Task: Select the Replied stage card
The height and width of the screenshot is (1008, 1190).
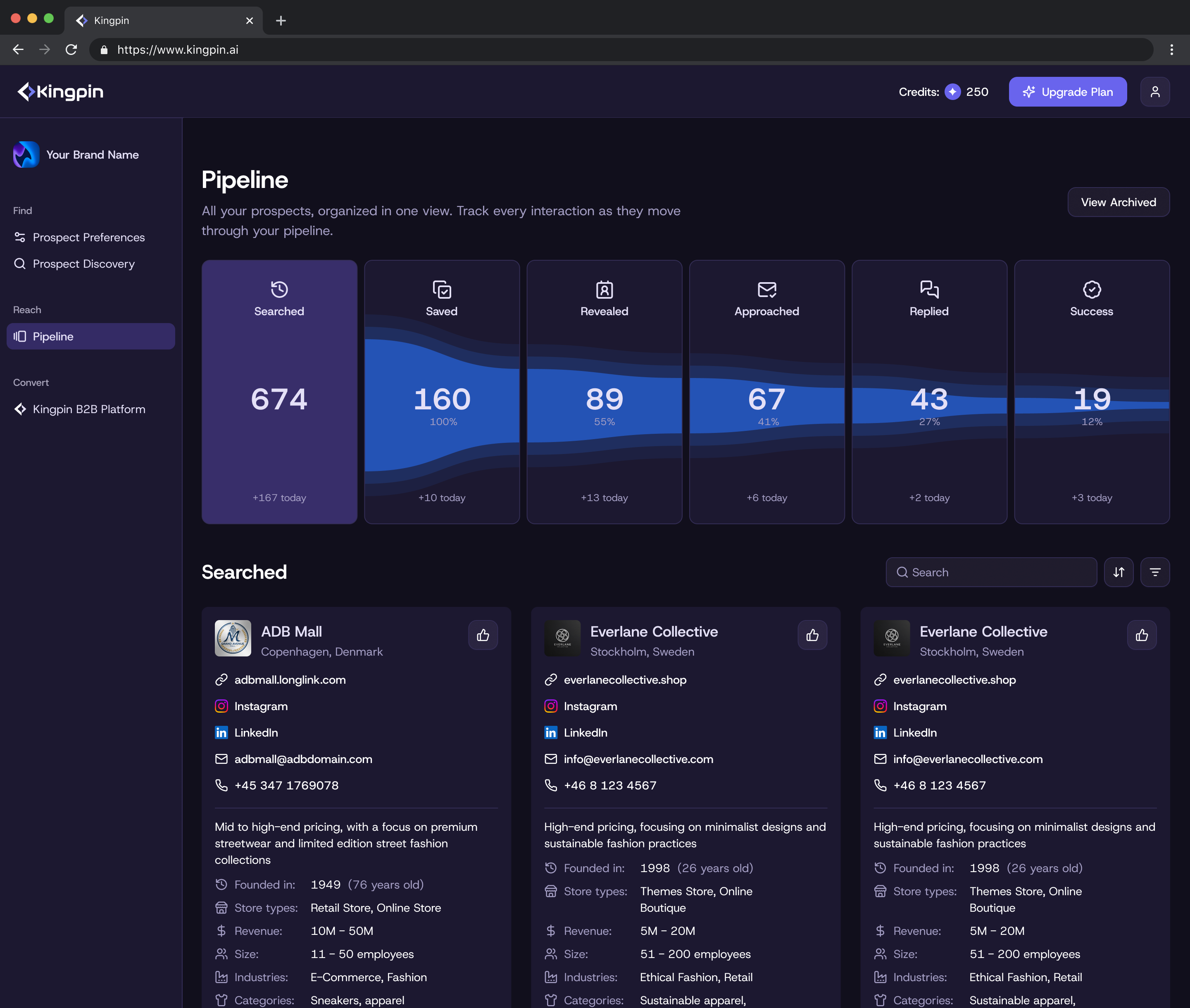Action: [929, 392]
